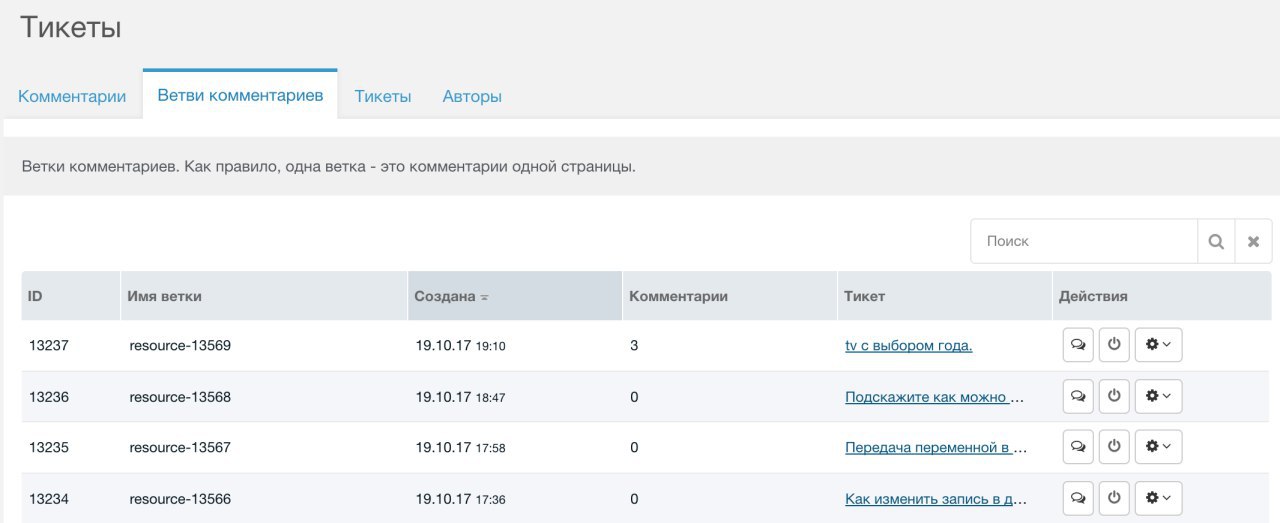Toggle power button for branch 13235
The height and width of the screenshot is (523, 1280).
1114,447
